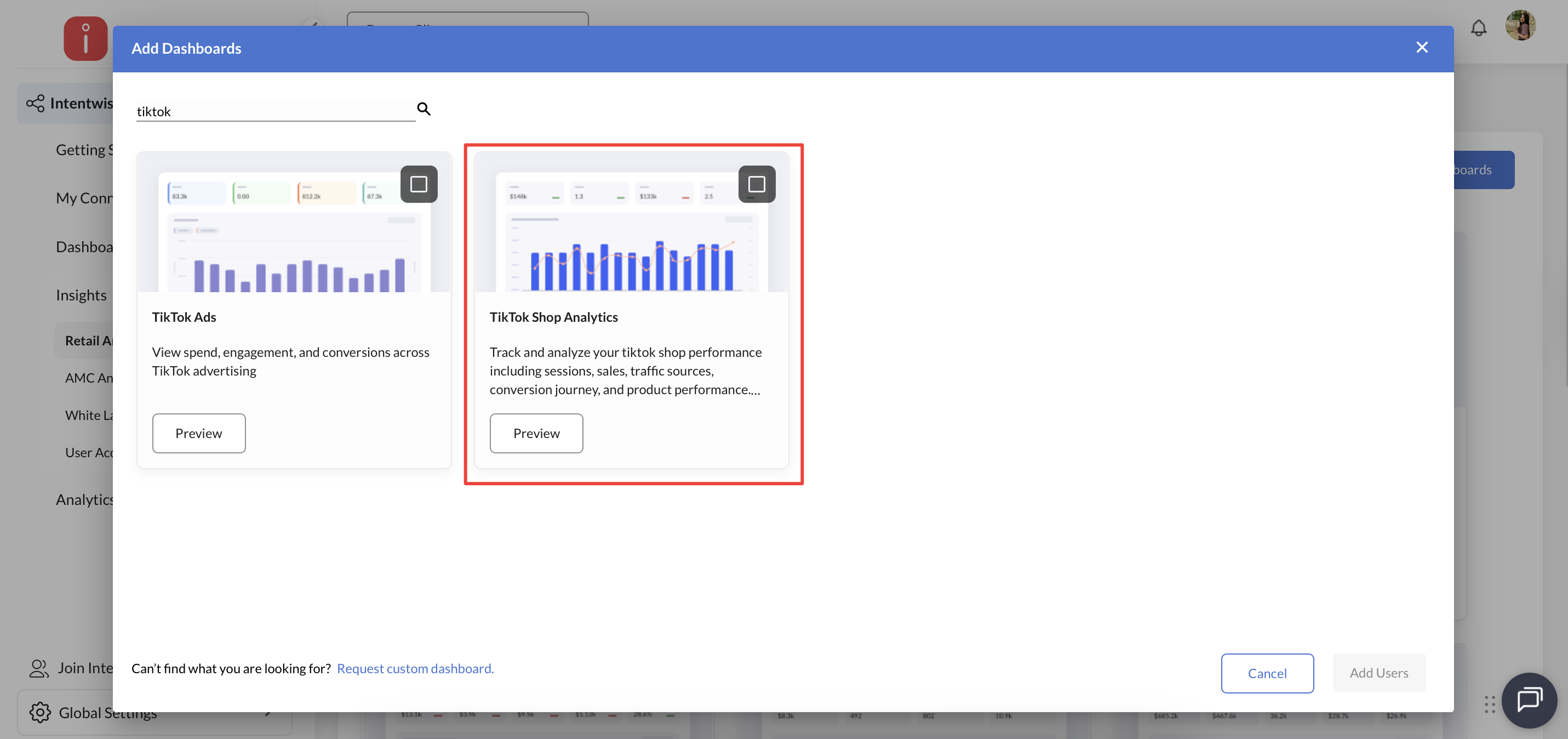Click the Cancel button
Viewport: 1568px width, 739px height.
[1267, 673]
